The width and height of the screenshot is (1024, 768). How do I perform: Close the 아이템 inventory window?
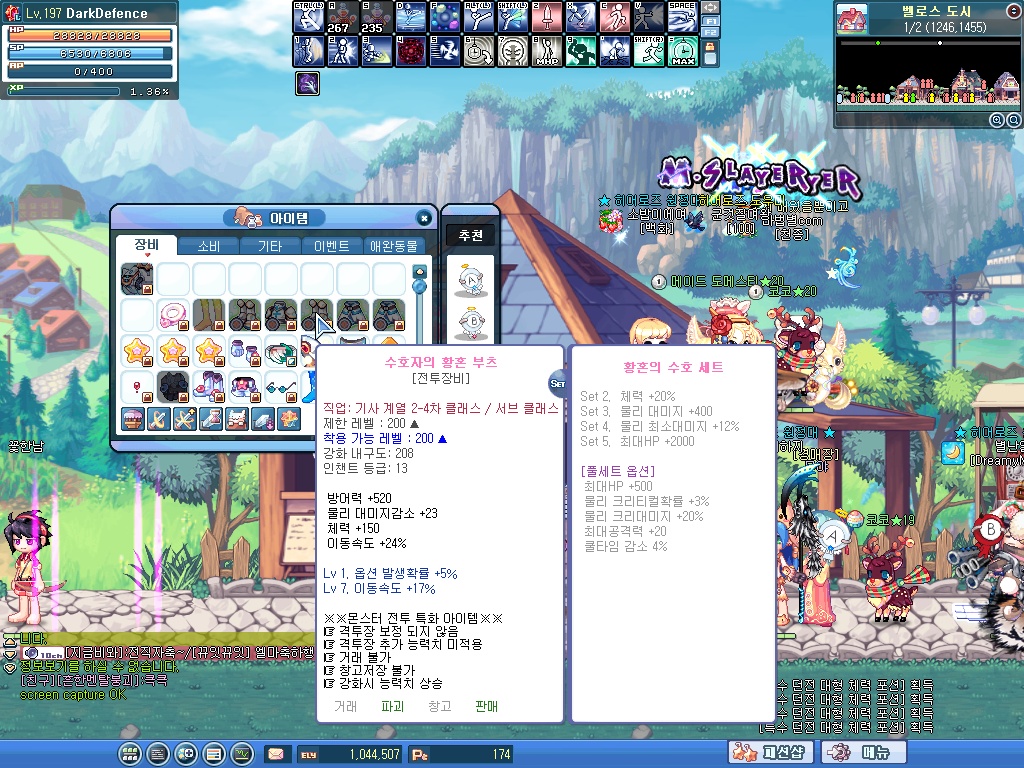tap(424, 218)
